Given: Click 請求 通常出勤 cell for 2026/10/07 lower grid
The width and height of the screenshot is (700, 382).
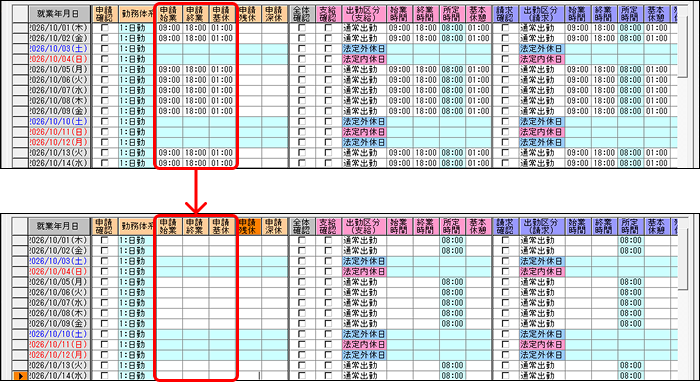Looking at the screenshot, I should (541, 303).
